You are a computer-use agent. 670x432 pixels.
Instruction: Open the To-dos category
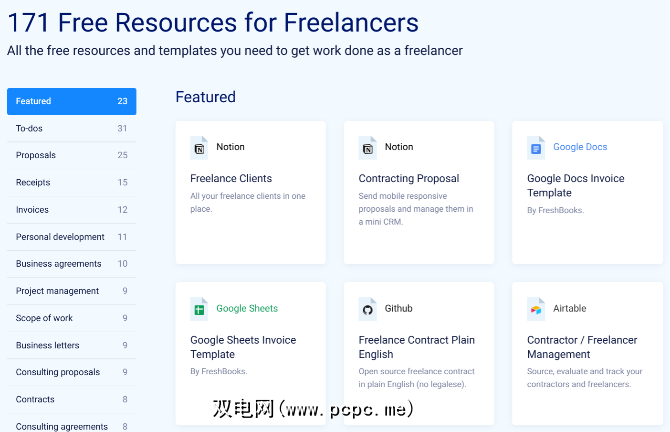(x=71, y=128)
